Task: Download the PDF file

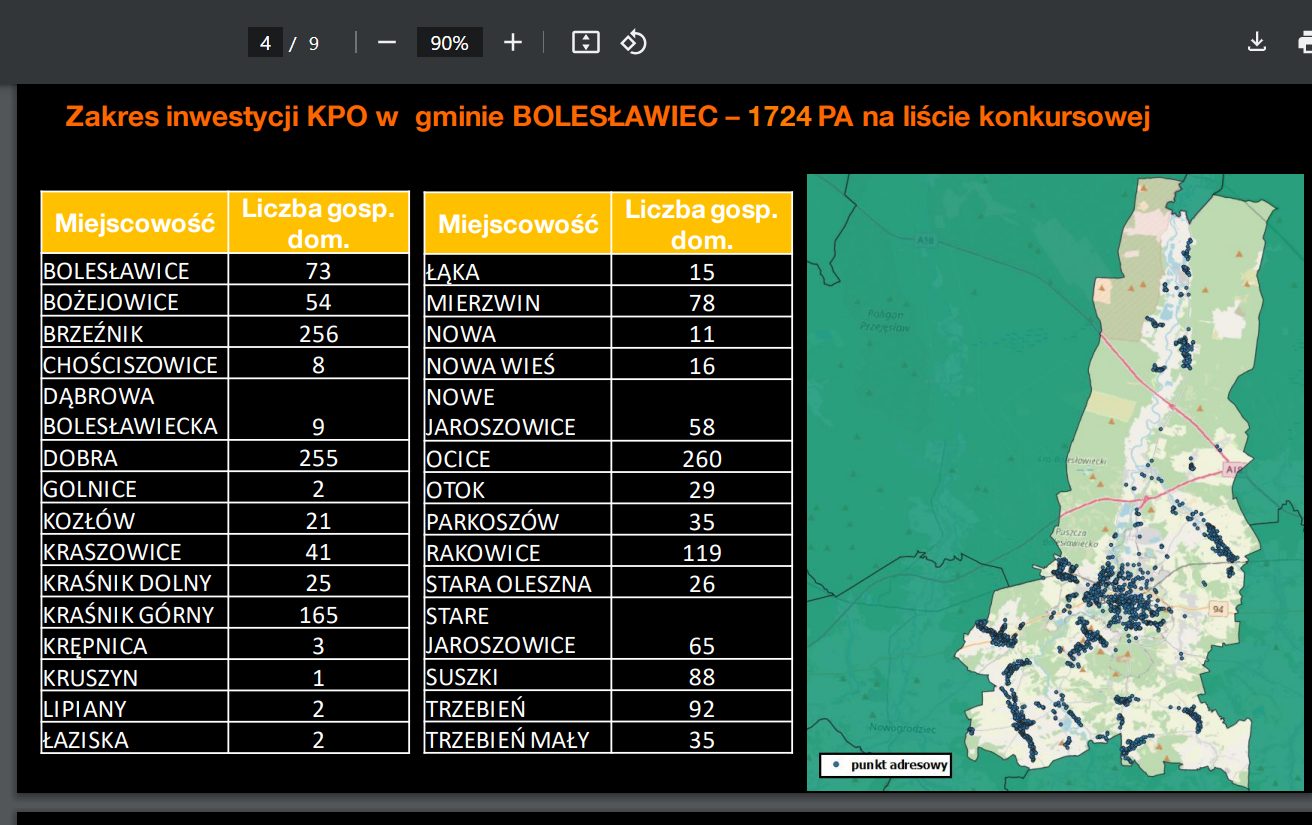Action: tap(1257, 42)
